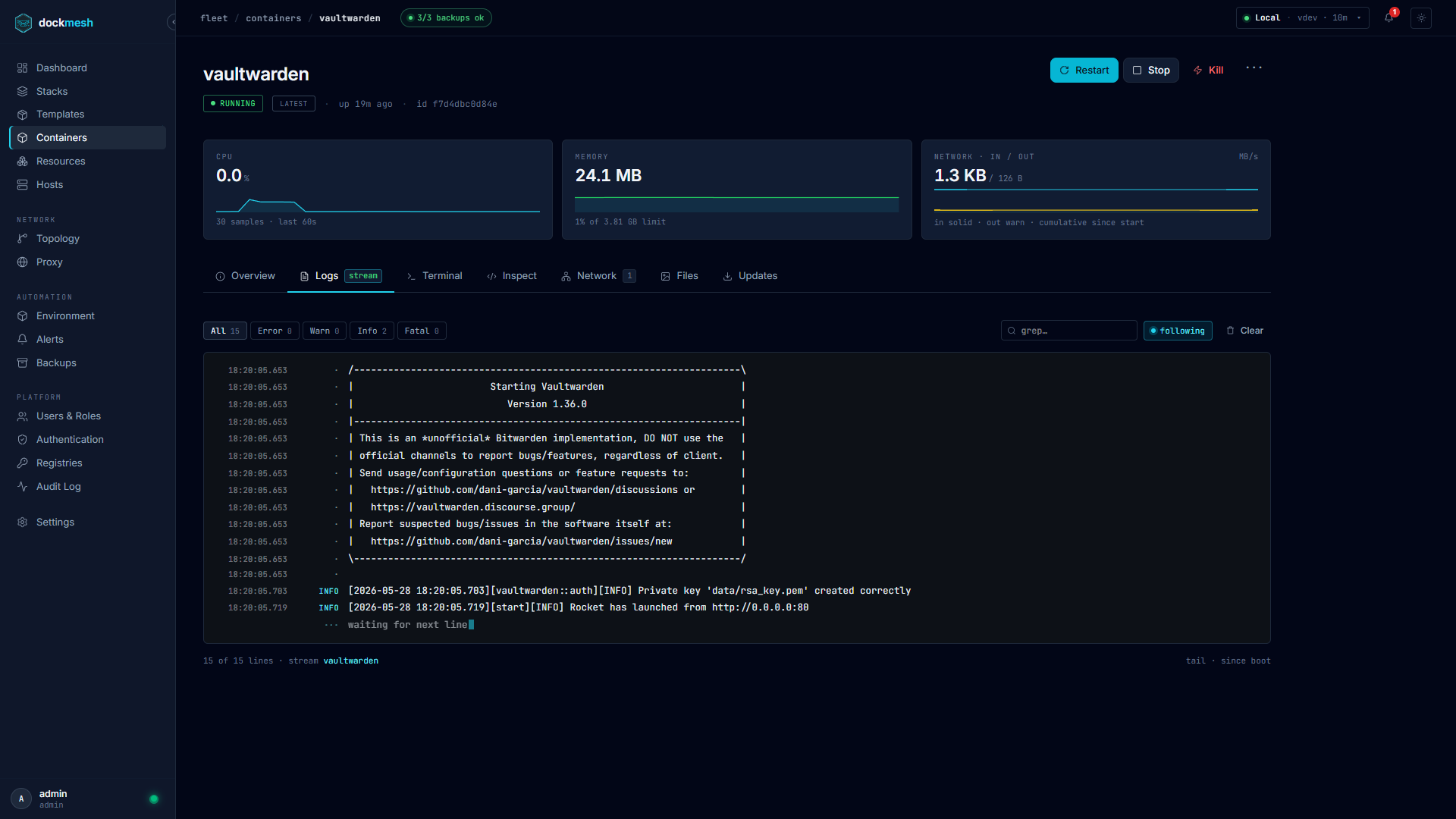Filter logs by All 15
Viewport: 1456px width, 819px height.
(225, 331)
